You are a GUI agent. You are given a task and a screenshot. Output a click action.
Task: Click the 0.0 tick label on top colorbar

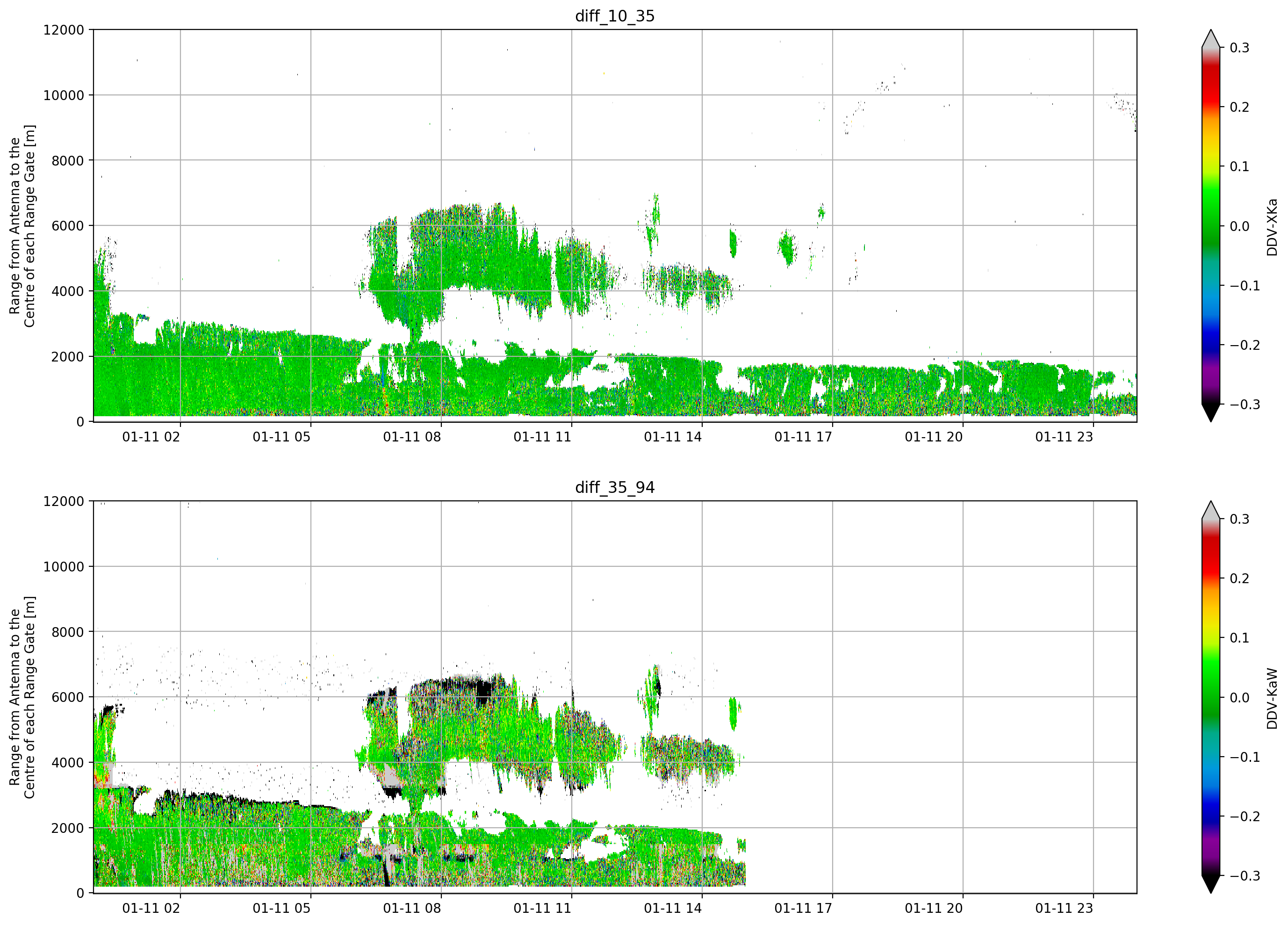point(1240,226)
